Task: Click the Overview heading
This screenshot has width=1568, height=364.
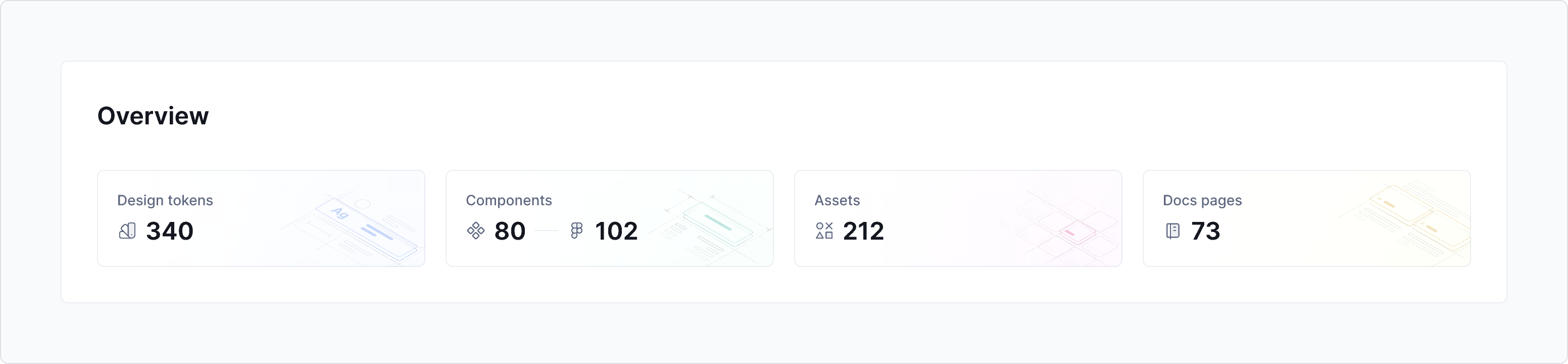Action: 154,115
